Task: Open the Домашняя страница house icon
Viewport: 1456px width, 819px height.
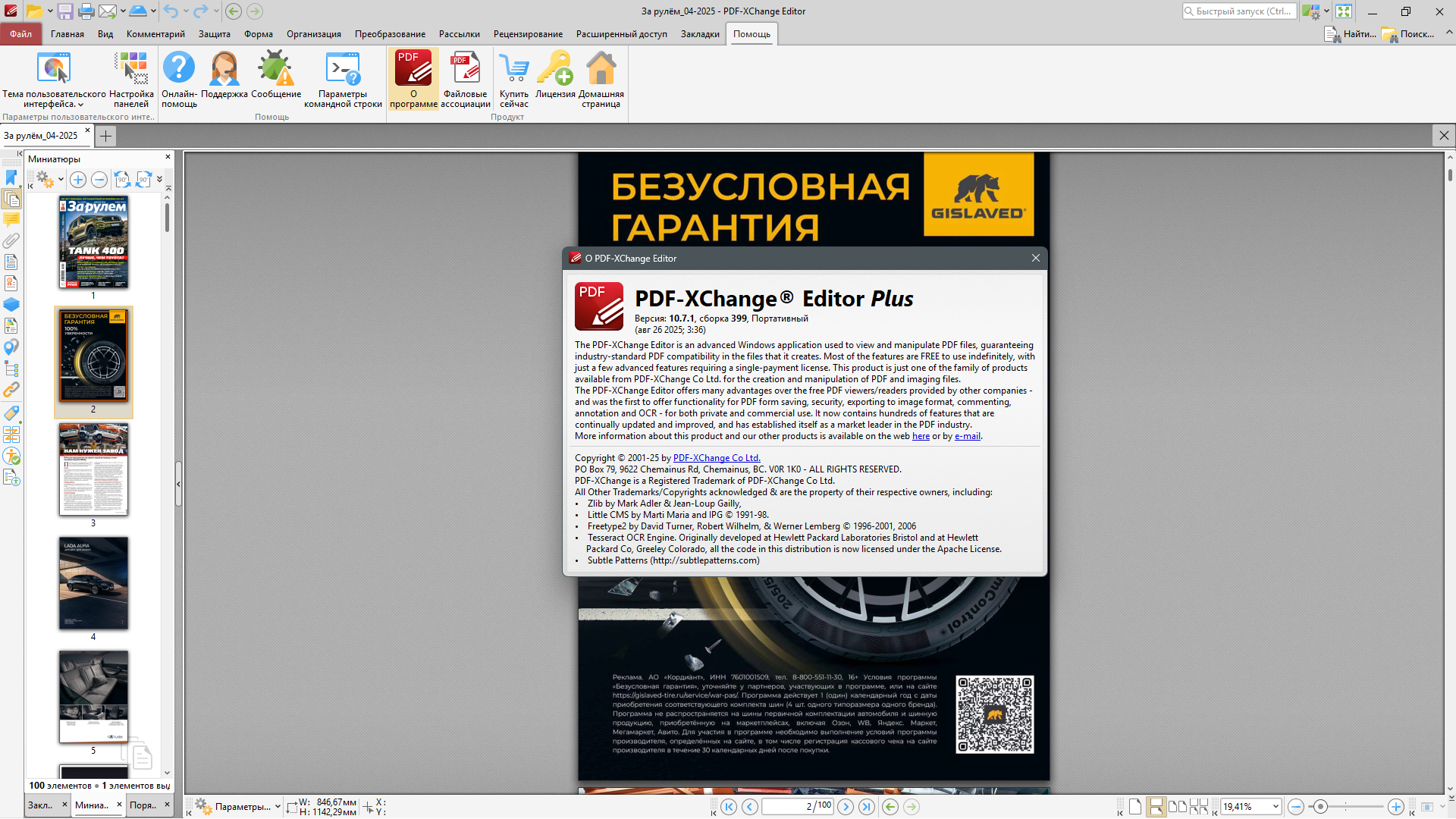Action: pyautogui.click(x=601, y=80)
